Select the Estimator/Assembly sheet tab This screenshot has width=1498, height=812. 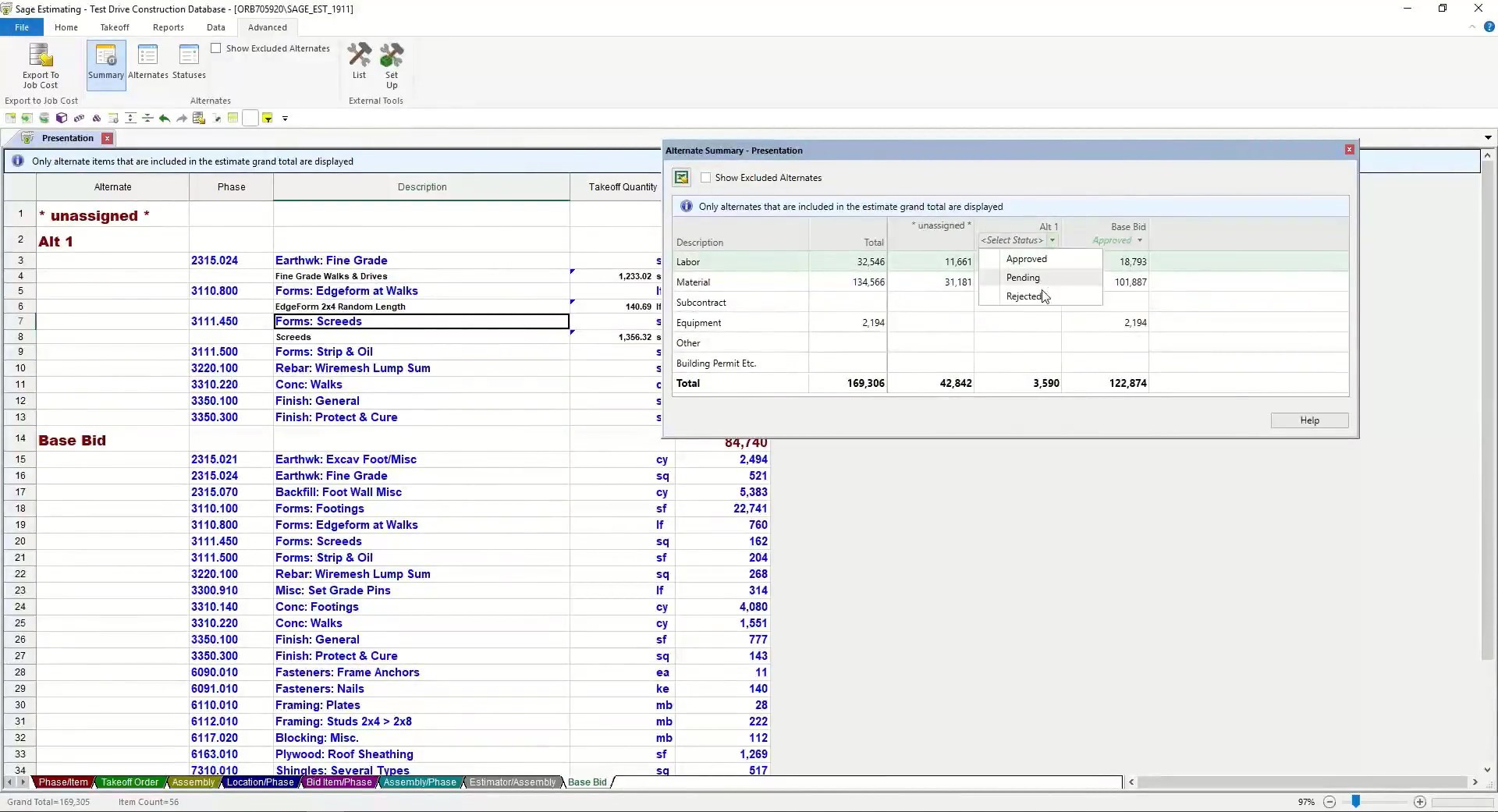click(513, 782)
